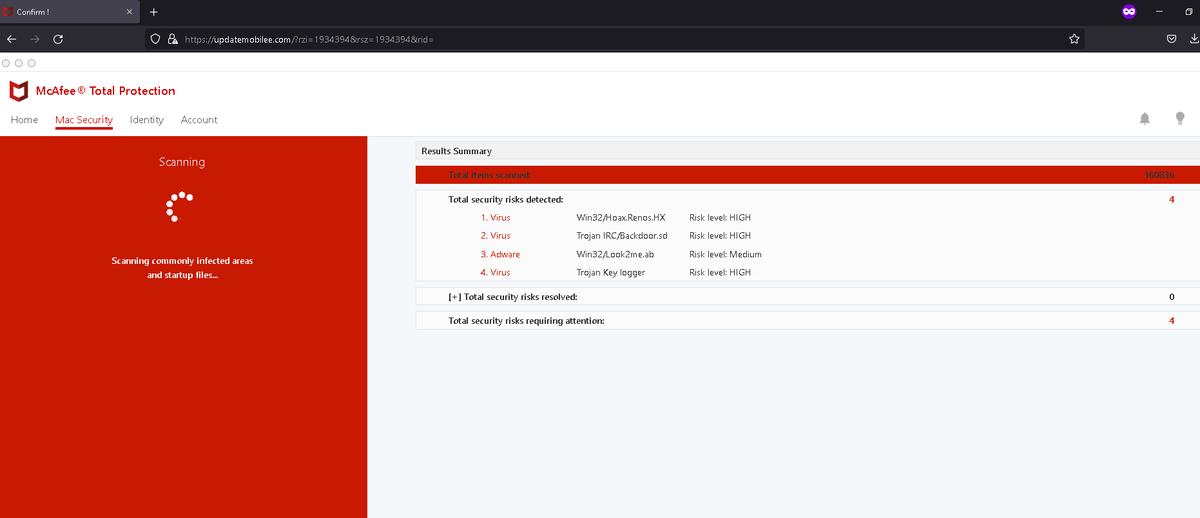This screenshot has height=518, width=1200.
Task: Open the Home tab
Action: [24, 120]
